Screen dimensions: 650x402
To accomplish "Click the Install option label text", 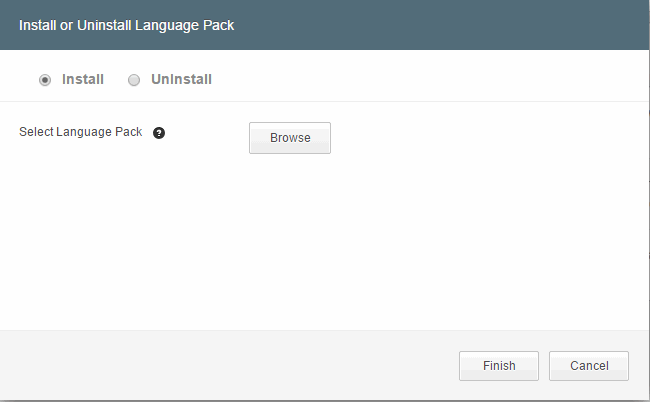I will [x=83, y=79].
